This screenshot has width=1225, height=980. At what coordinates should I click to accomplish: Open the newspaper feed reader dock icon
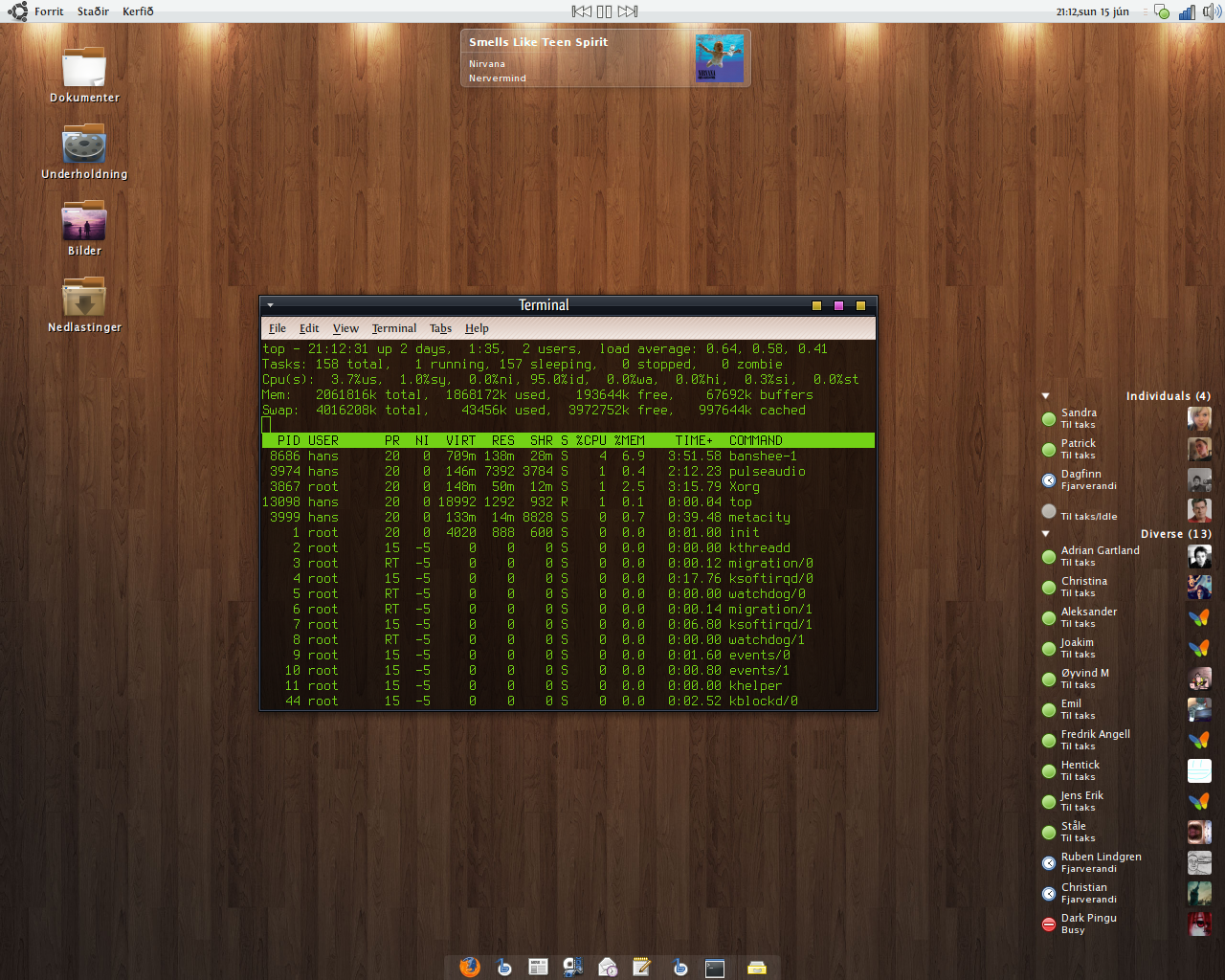pyautogui.click(x=538, y=967)
